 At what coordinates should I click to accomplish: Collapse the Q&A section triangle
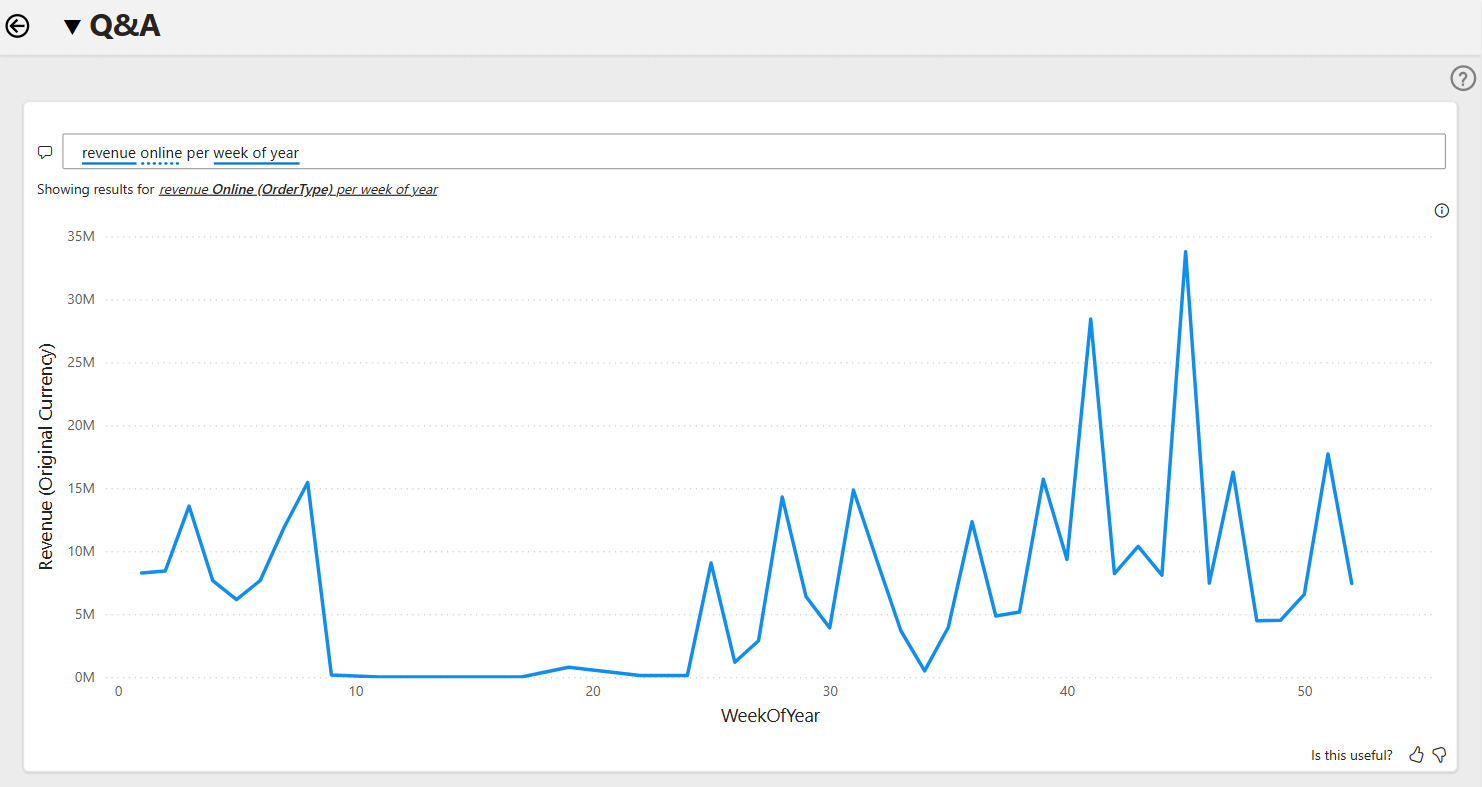click(x=72, y=27)
